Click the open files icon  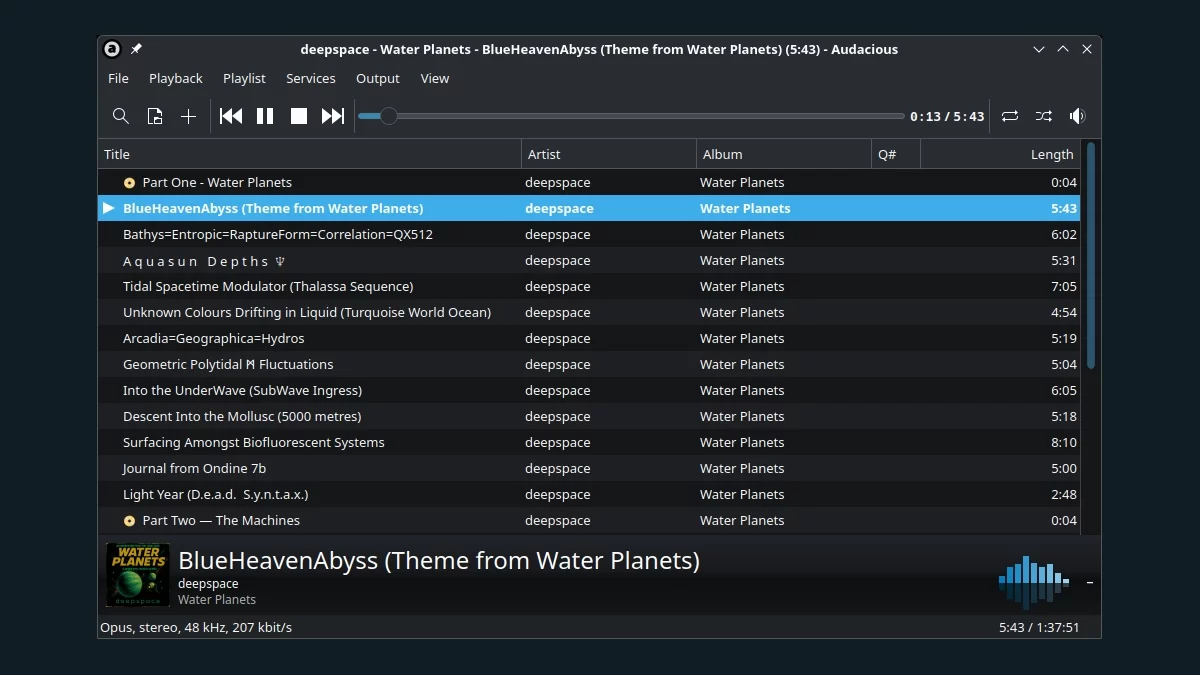[155, 116]
